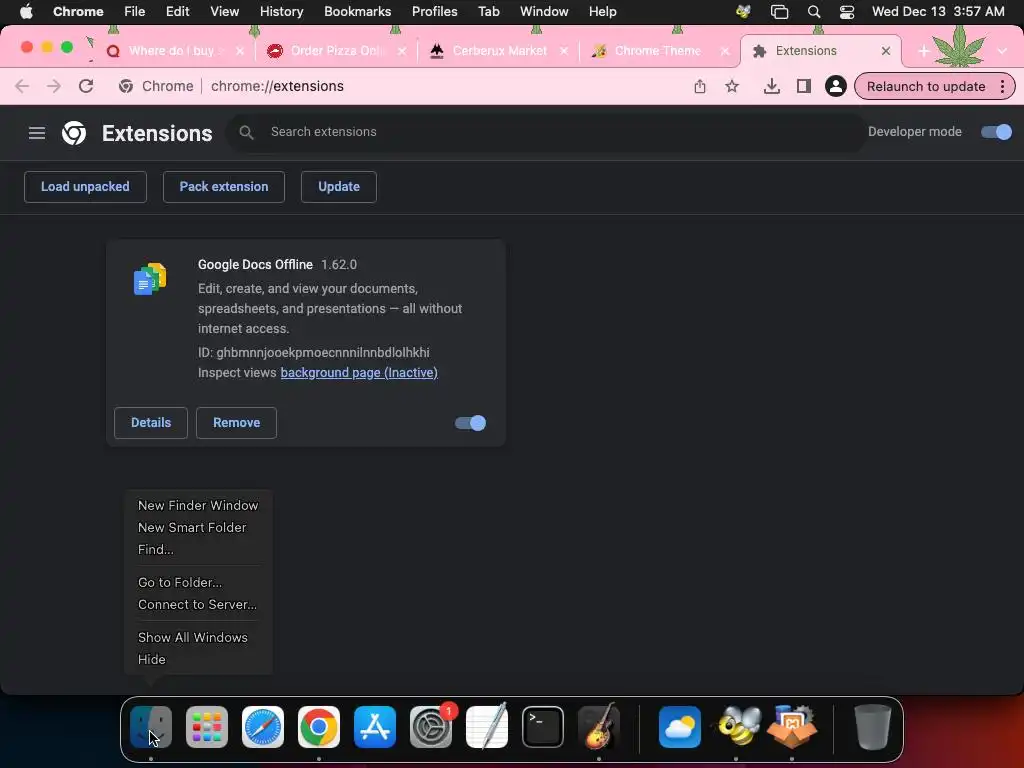Click the Chrome logo beside Extensions title

pyautogui.click(x=74, y=133)
